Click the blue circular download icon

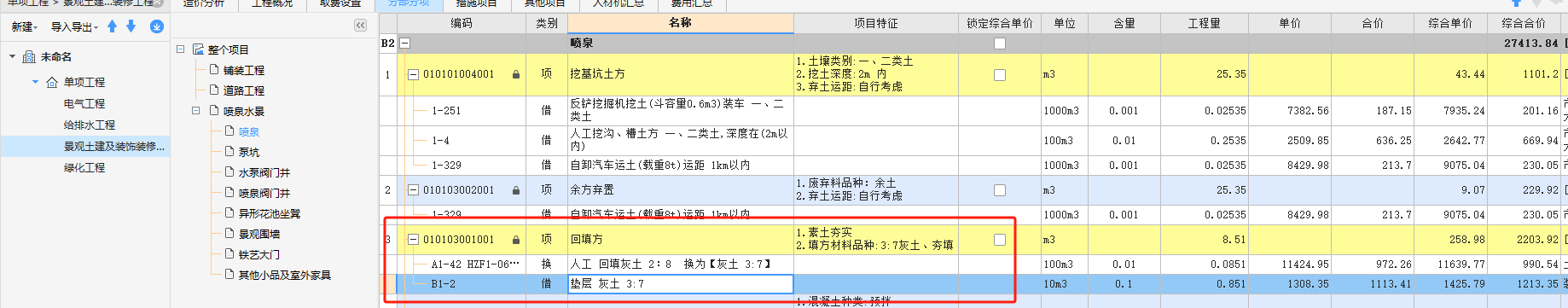pyautogui.click(x=157, y=26)
